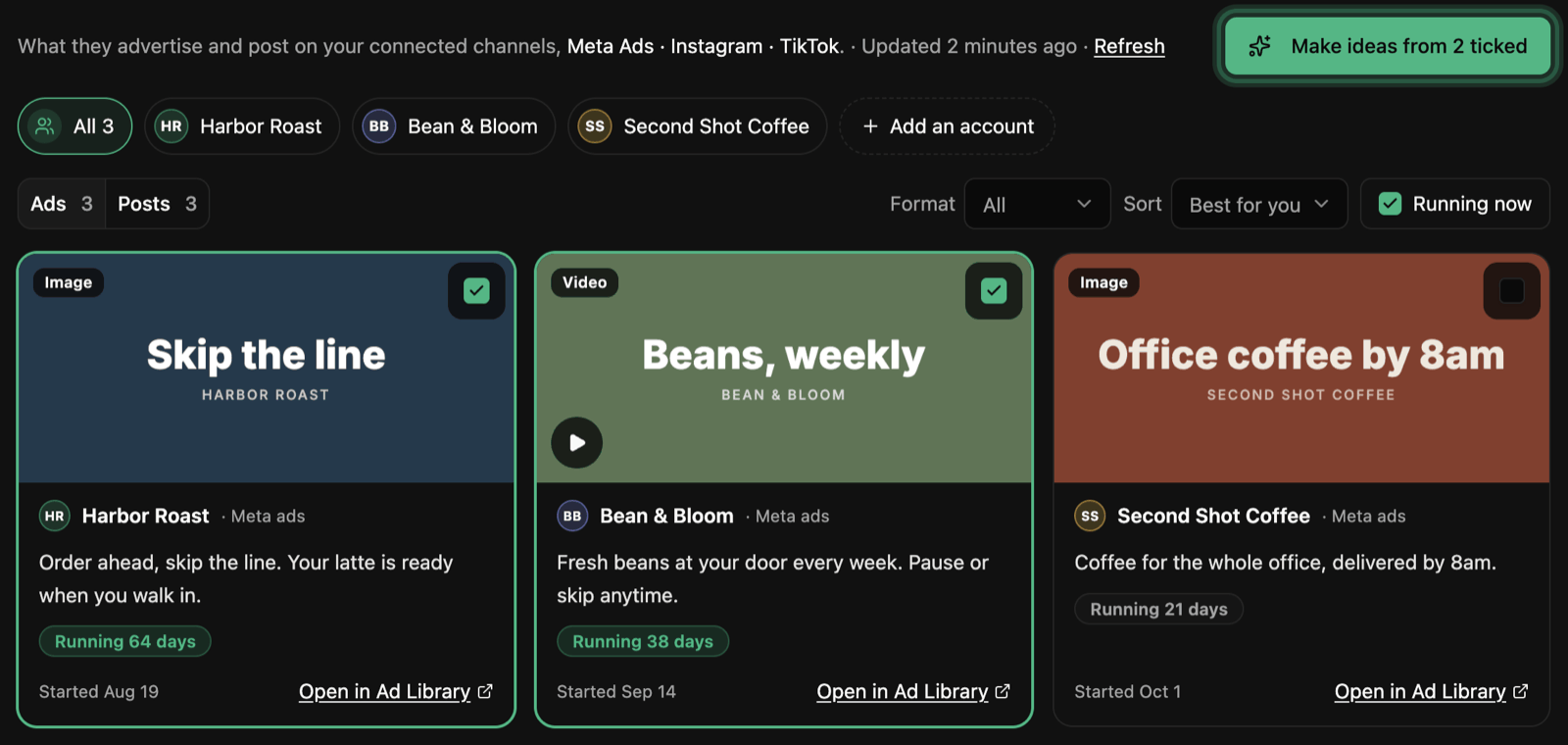This screenshot has height=745, width=1568.
Task: Click the Refresh link
Action: click(x=1129, y=46)
